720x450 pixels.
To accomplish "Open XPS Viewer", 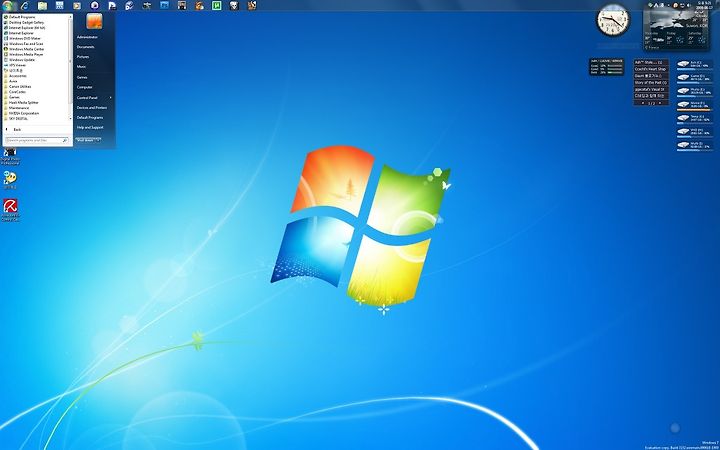I will (x=17, y=65).
